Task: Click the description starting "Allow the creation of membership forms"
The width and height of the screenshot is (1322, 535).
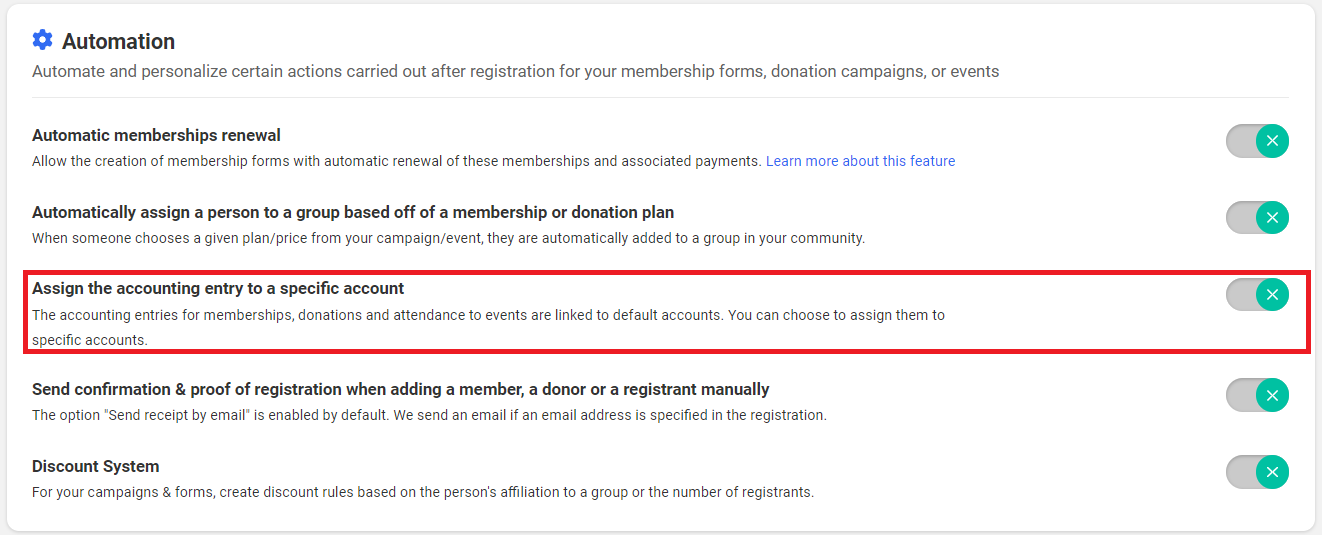Action: click(397, 161)
